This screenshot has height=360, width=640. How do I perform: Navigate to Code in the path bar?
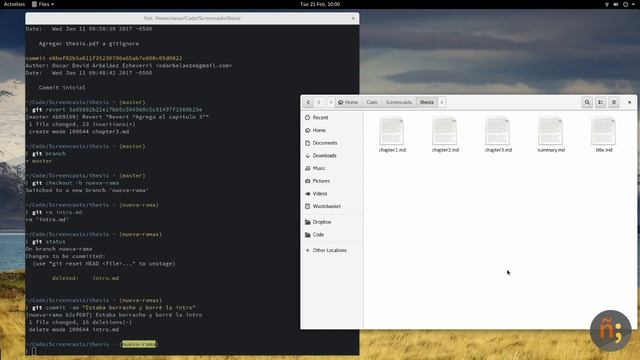(372, 102)
